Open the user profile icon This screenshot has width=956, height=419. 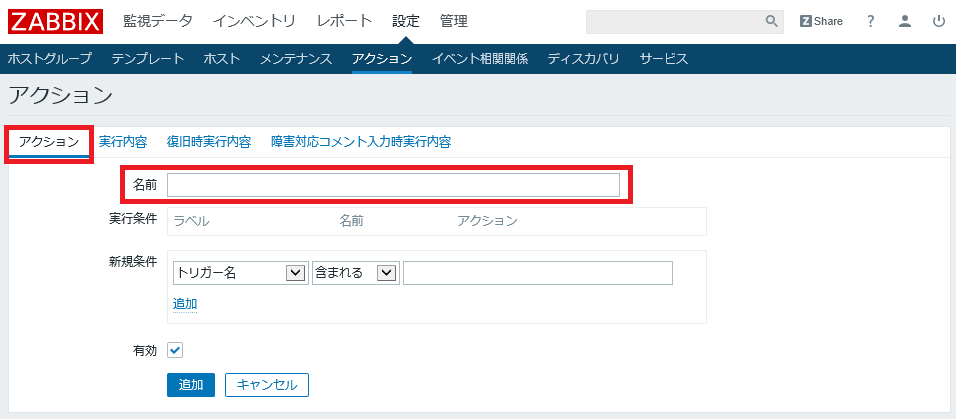[x=905, y=21]
